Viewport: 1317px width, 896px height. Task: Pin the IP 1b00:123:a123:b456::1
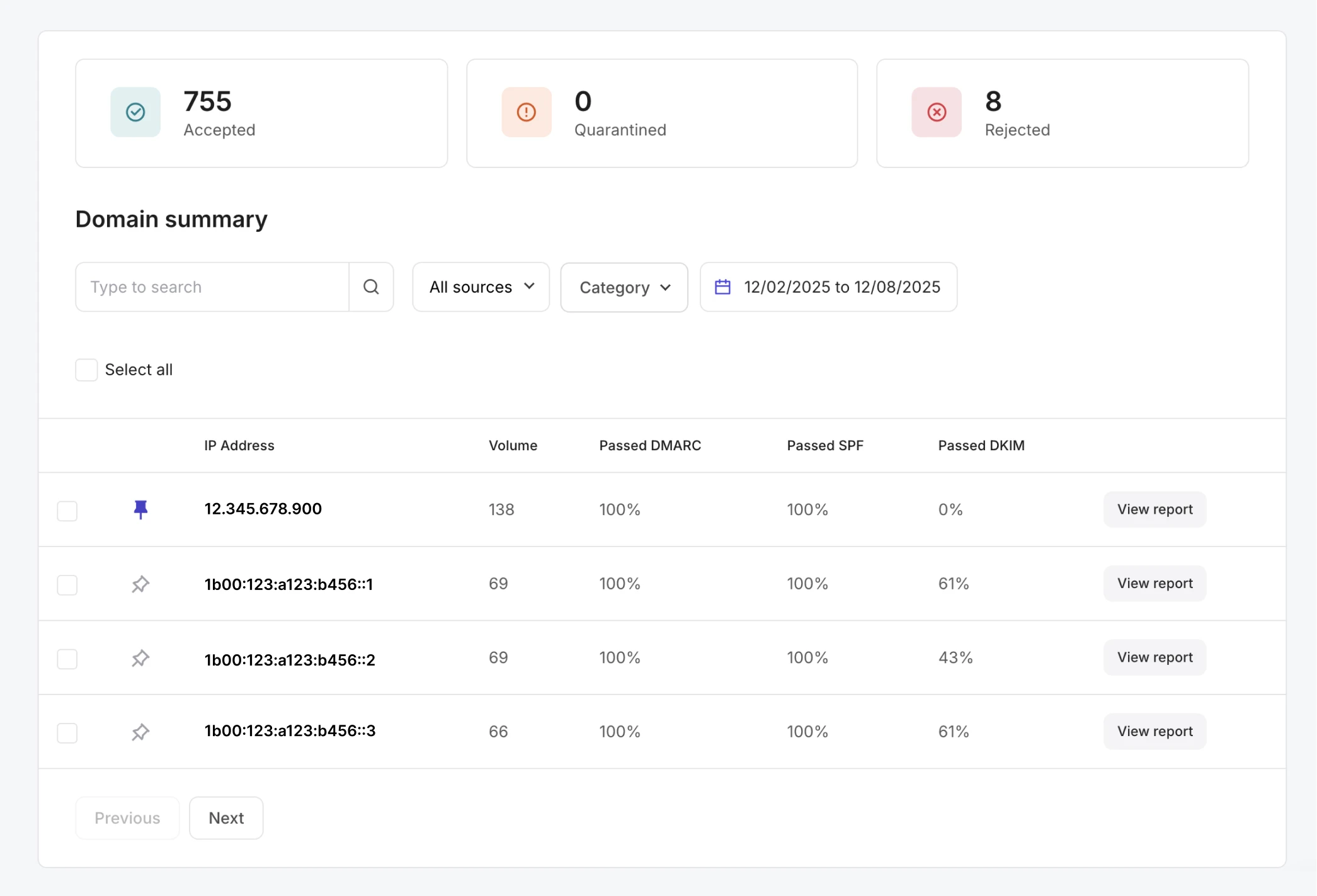(140, 584)
